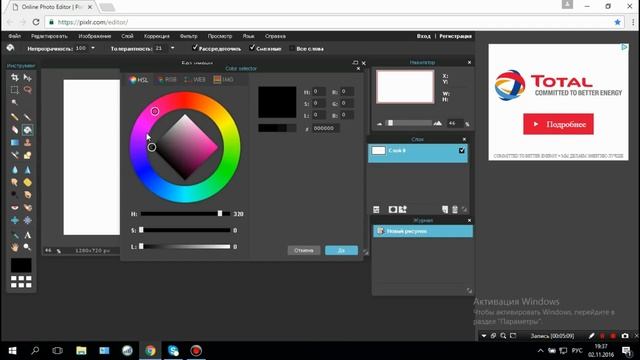This screenshot has width=640, height=360.
Task: Open the Фильтр menu
Action: [x=189, y=36]
